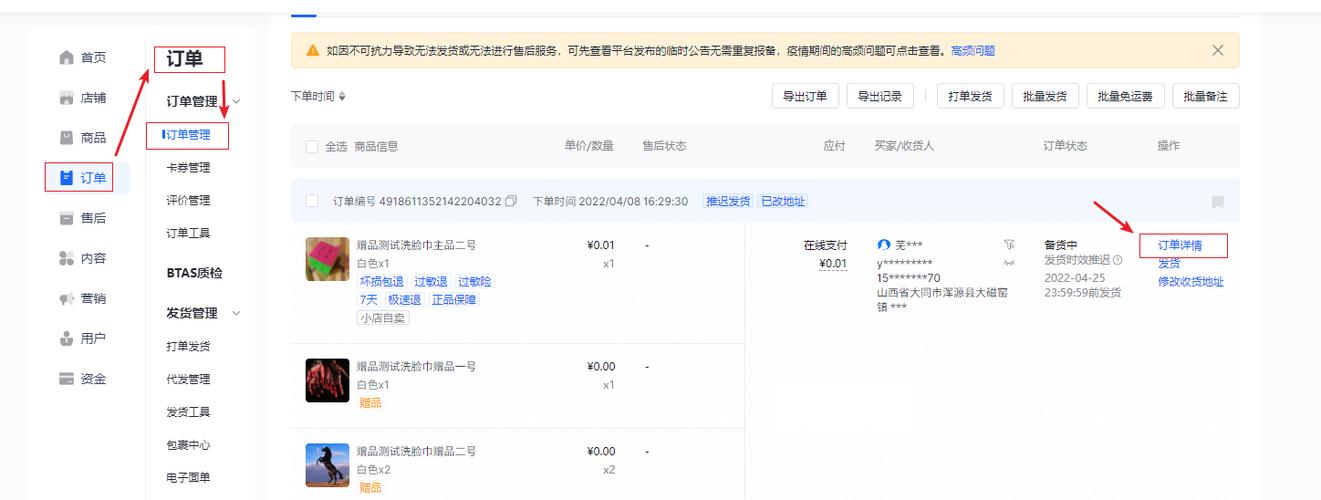
Task: Click the 小店自卖 tag
Action: point(383,318)
